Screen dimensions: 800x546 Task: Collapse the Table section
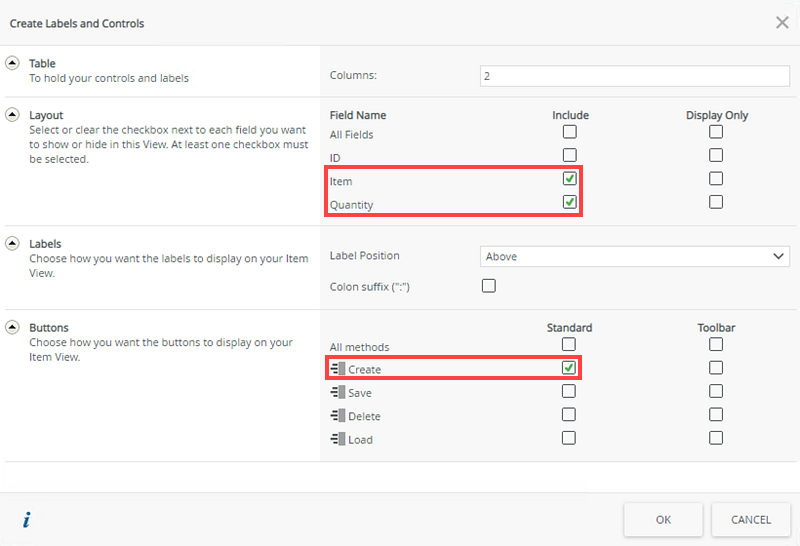point(13,63)
